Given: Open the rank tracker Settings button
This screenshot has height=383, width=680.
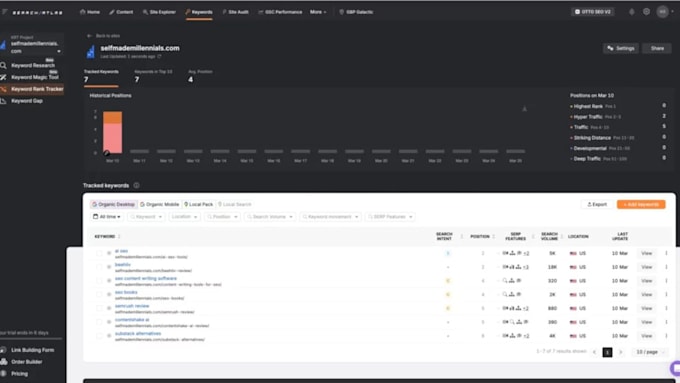Looking at the screenshot, I should pos(621,48).
